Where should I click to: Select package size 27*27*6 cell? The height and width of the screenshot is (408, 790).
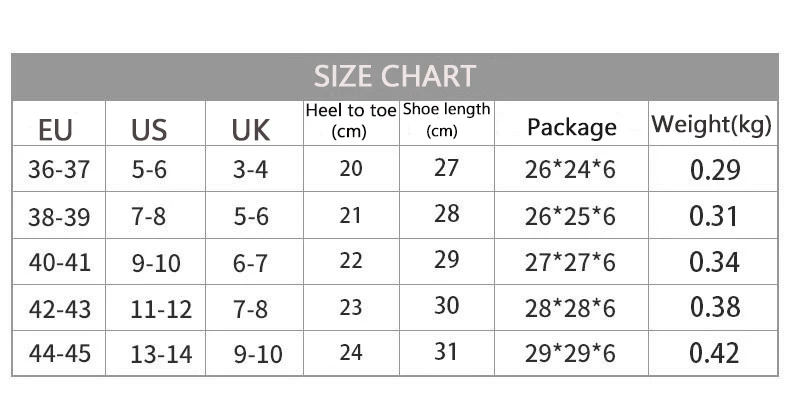570,263
